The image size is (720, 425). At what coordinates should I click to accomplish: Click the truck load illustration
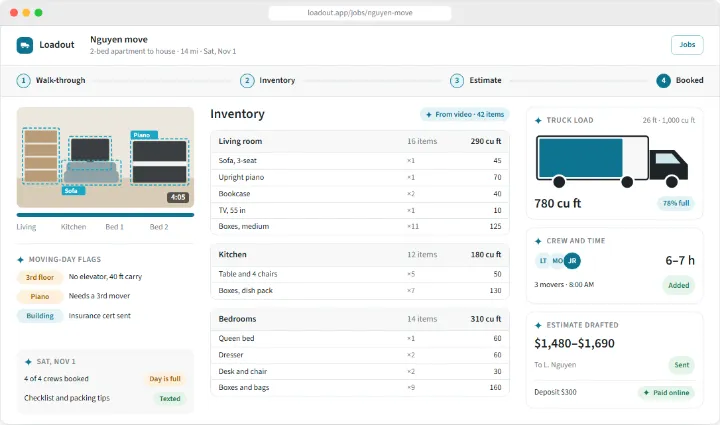click(612, 162)
